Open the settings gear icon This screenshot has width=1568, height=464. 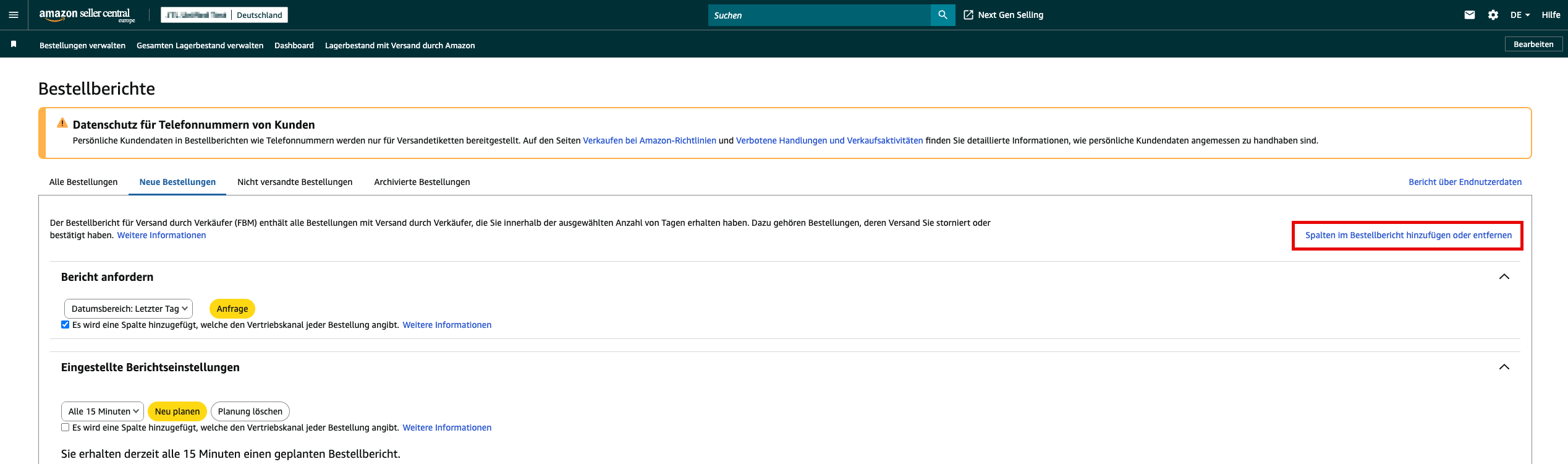pyautogui.click(x=1493, y=15)
